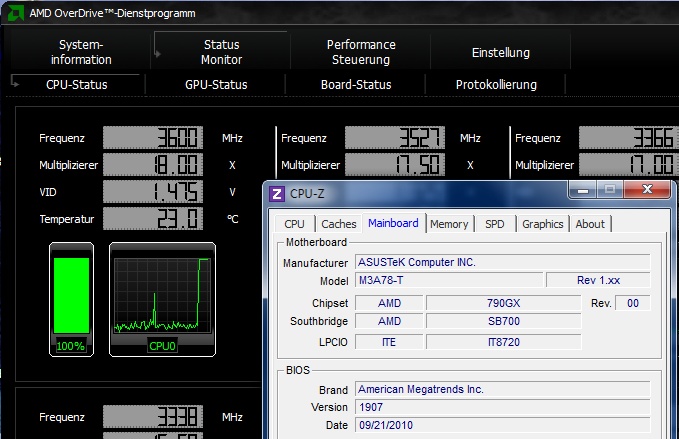Click the IT8720 LPCIO field
679x439 pixels.
click(x=504, y=342)
